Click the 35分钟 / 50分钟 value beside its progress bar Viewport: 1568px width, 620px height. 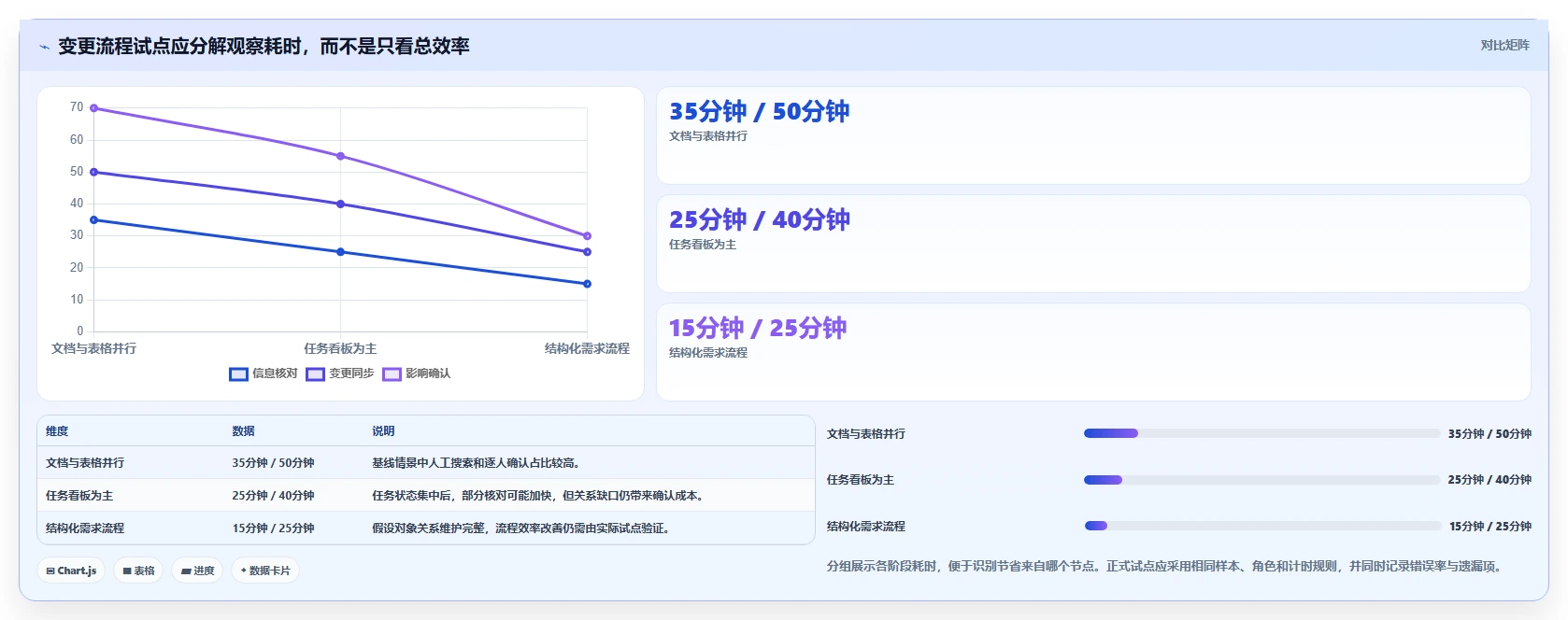click(1490, 434)
